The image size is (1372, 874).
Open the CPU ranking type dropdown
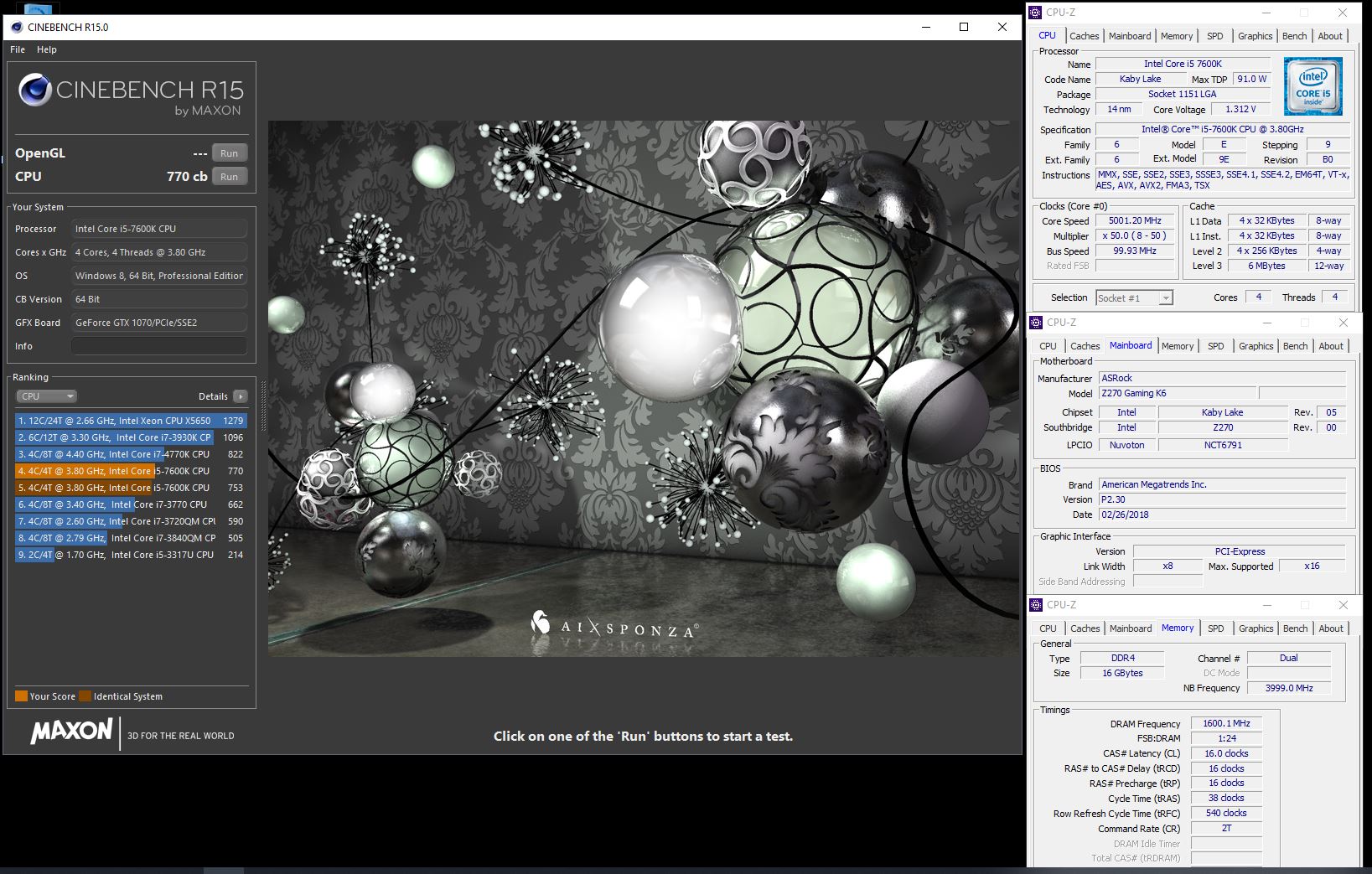46,396
